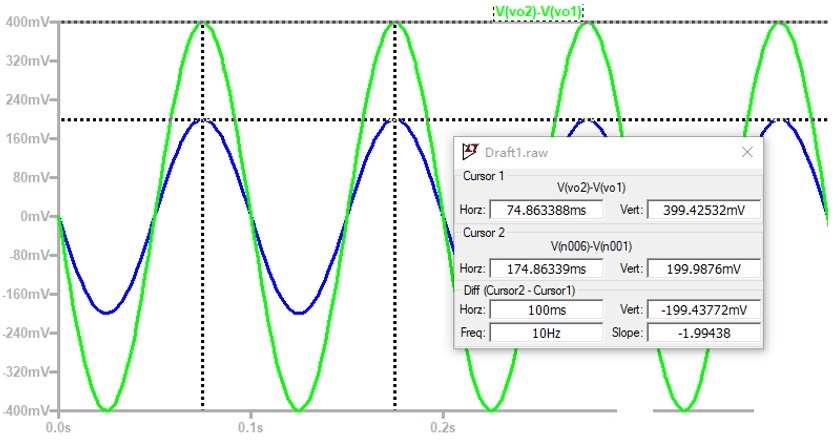Click the 0.1s label on the time axis
Image resolution: width=834 pixels, height=442 pixels.
coord(250,427)
